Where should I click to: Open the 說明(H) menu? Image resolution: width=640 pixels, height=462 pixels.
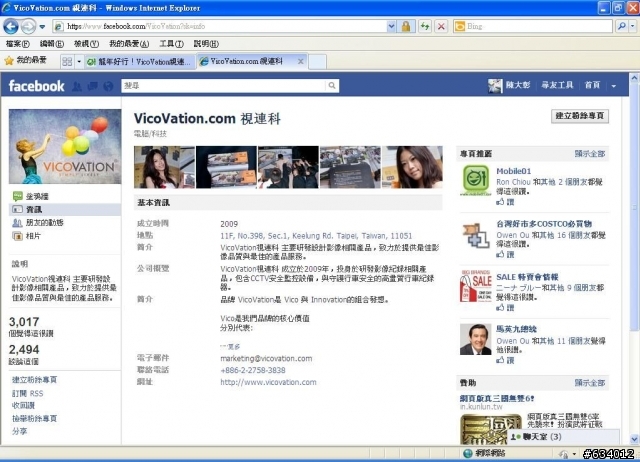point(206,44)
